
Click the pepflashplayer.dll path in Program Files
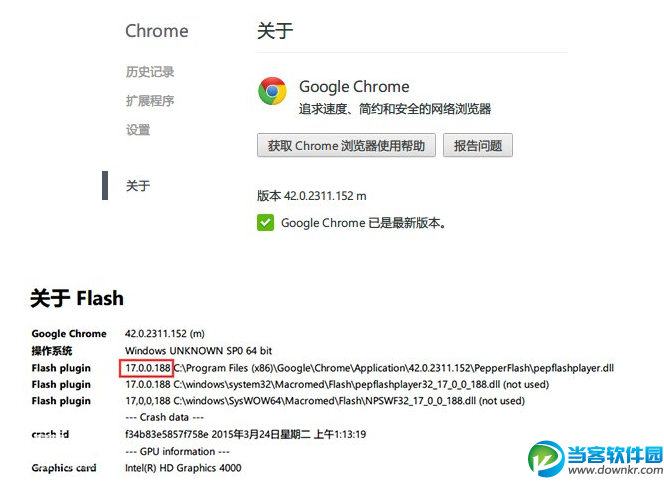pos(394,368)
